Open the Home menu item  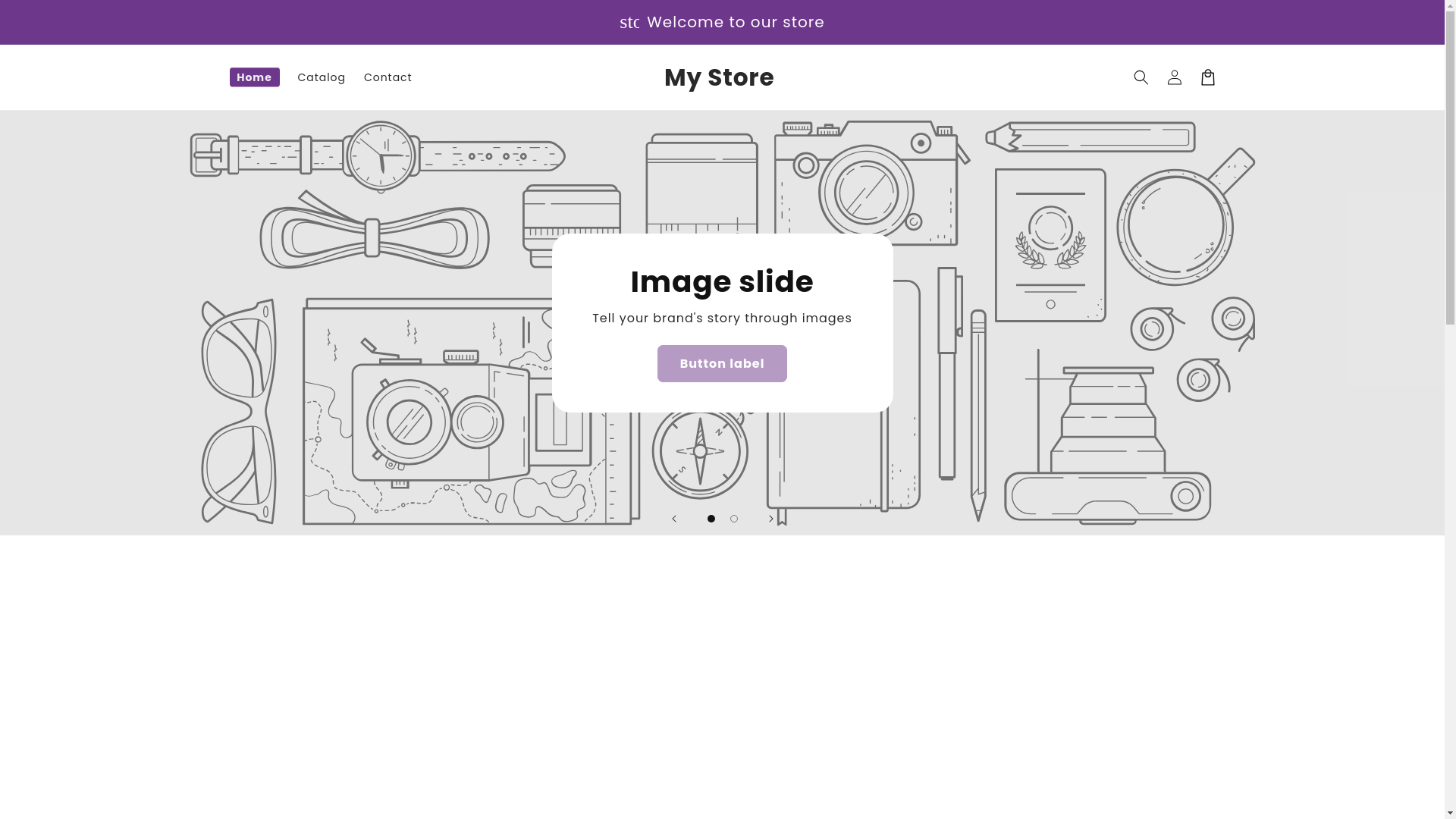pyautogui.click(x=254, y=77)
